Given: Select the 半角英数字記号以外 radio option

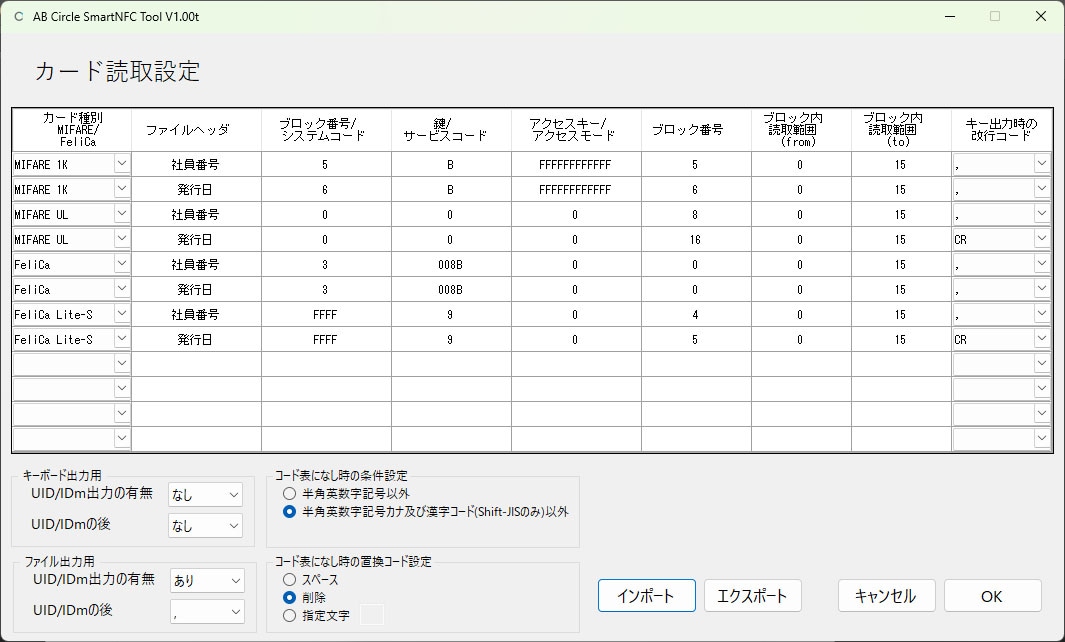Looking at the screenshot, I should point(290,493).
